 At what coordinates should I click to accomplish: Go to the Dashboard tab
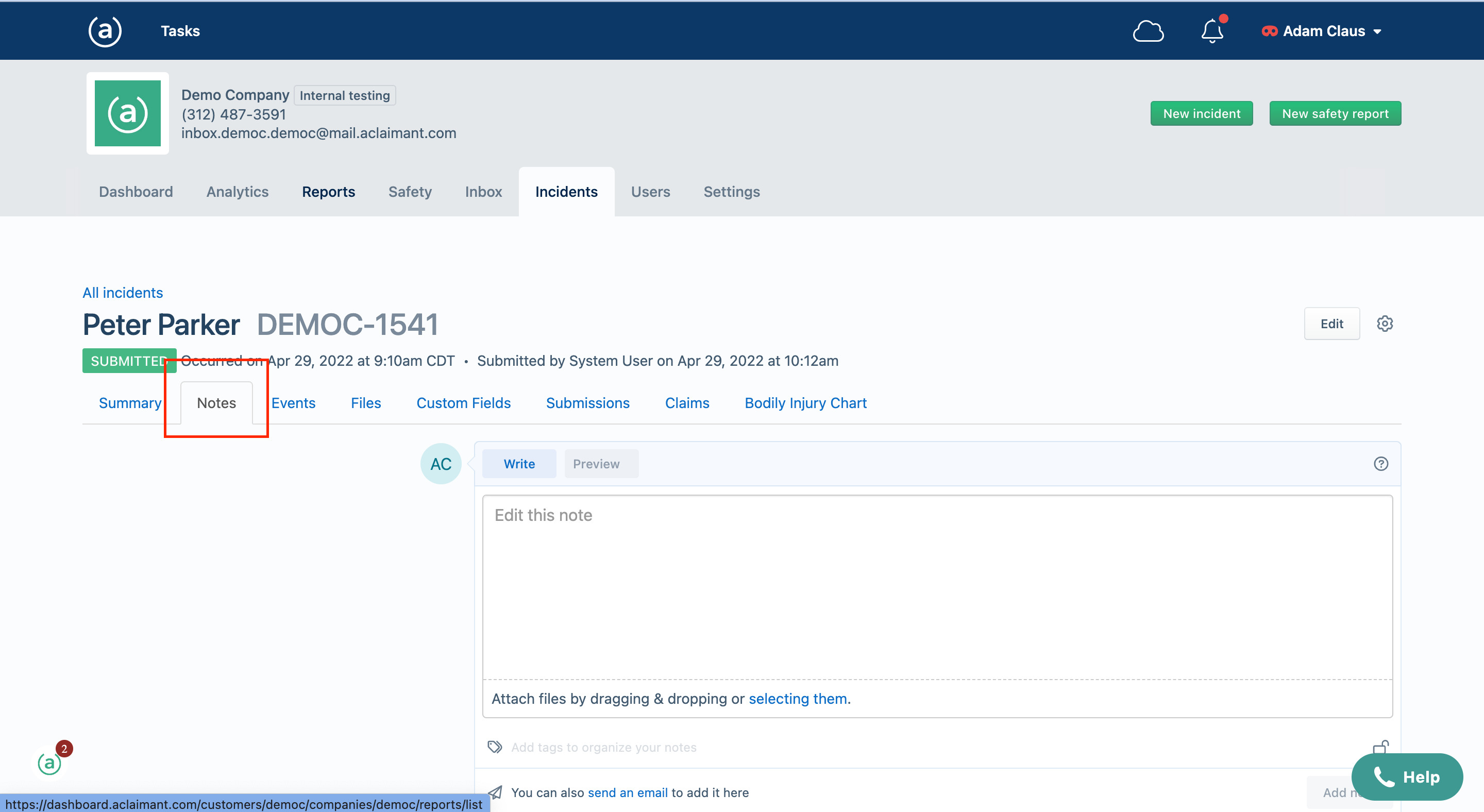pos(136,192)
